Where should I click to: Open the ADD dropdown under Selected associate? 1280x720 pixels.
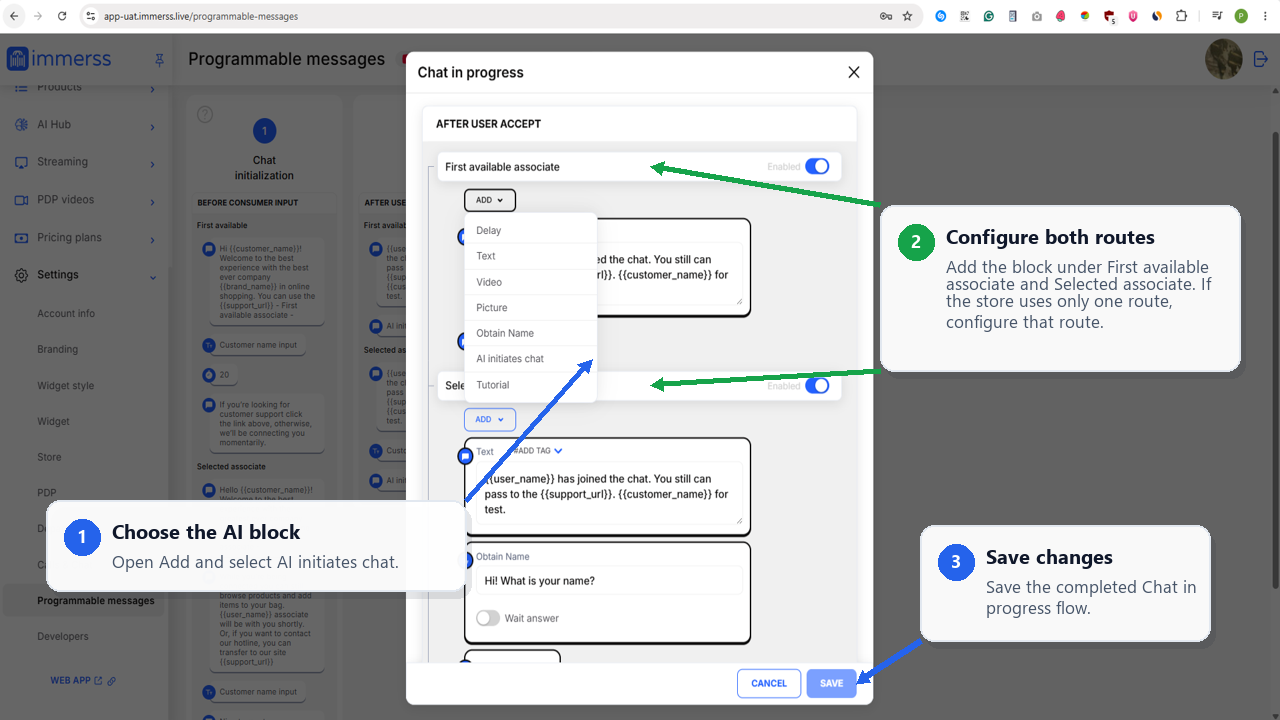tap(490, 420)
